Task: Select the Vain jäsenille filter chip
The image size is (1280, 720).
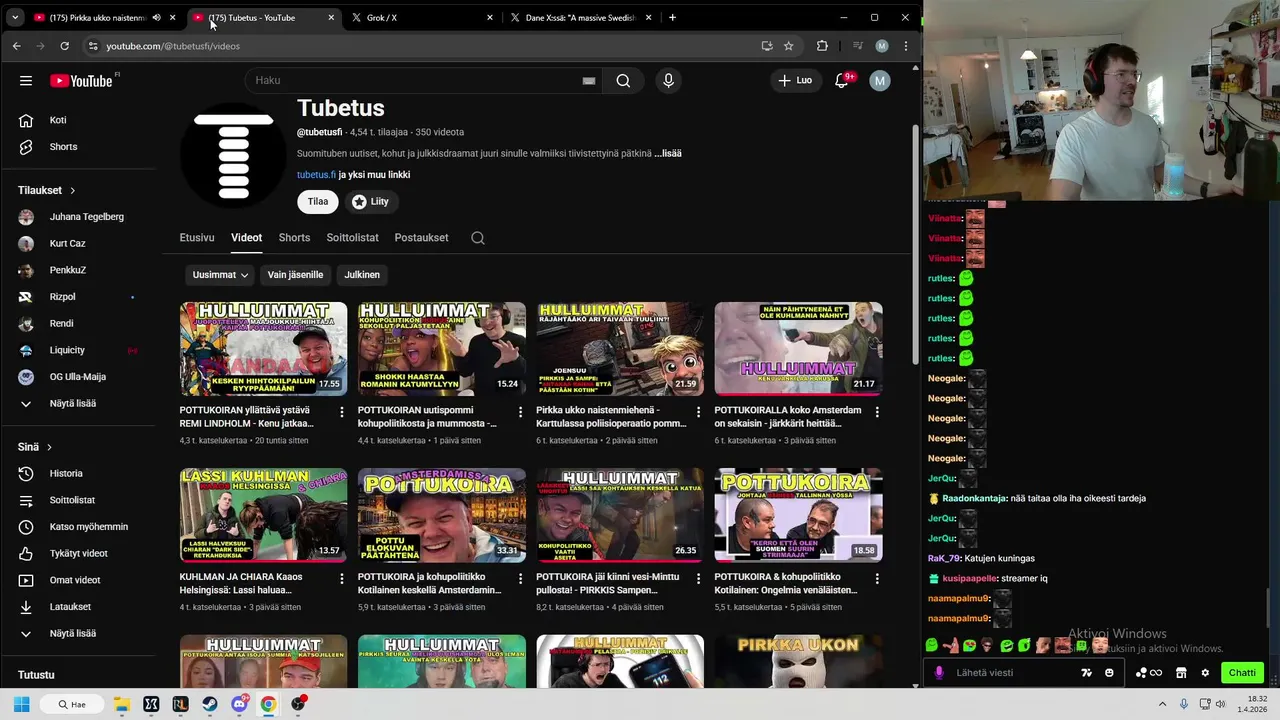Action: point(295,275)
